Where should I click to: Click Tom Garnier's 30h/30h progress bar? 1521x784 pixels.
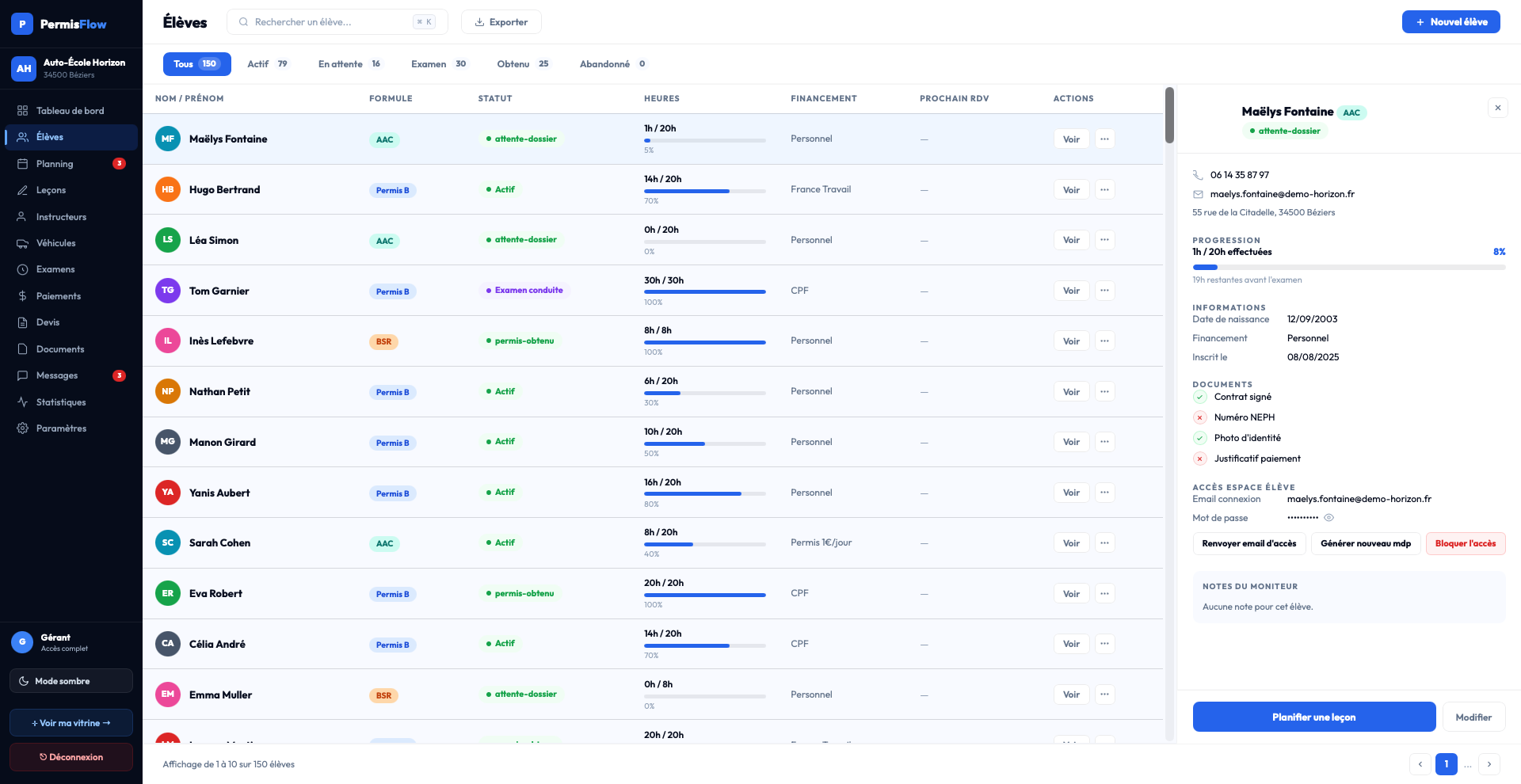(705, 292)
